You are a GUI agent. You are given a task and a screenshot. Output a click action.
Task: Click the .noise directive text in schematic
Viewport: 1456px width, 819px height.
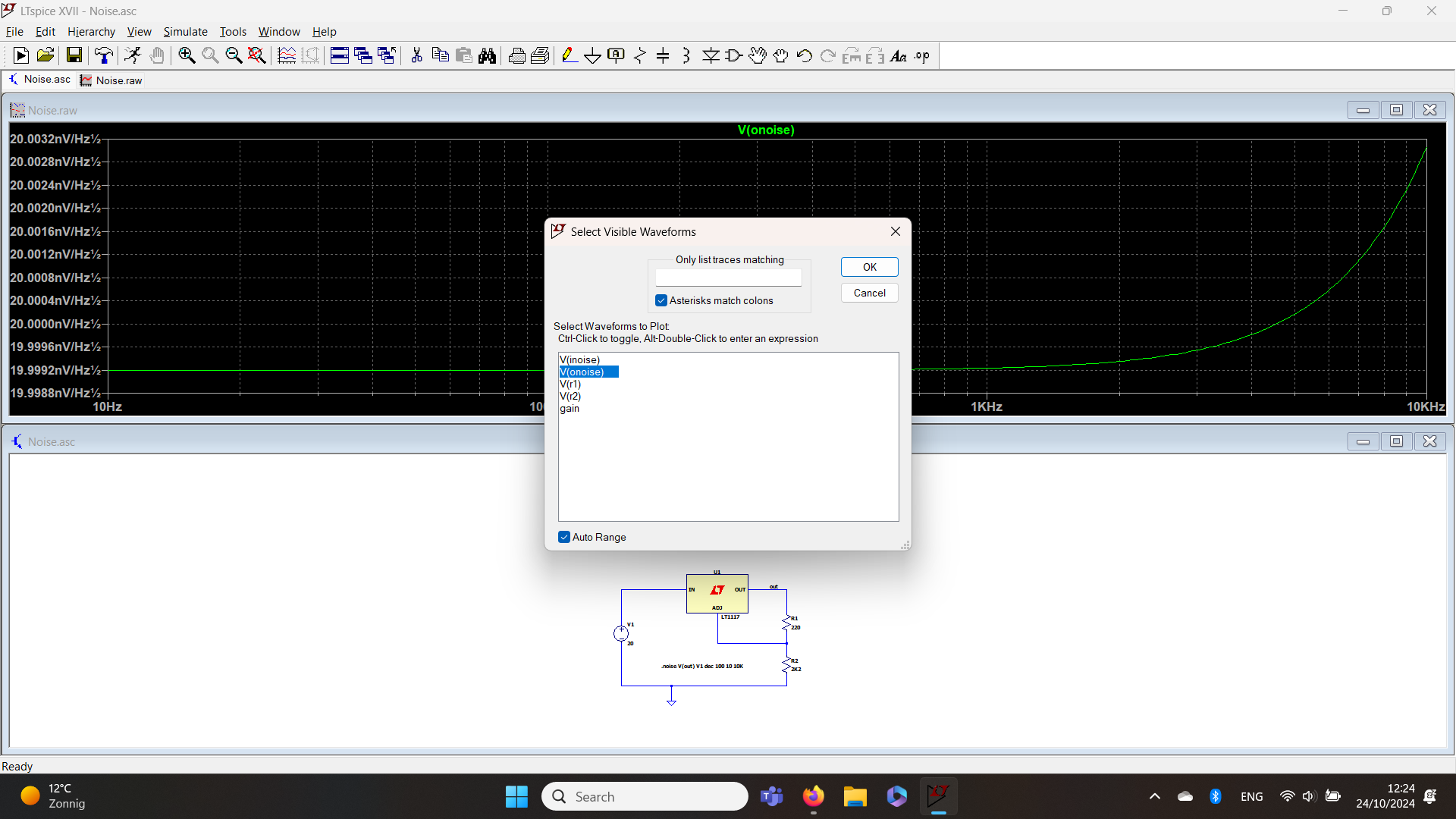point(702,666)
